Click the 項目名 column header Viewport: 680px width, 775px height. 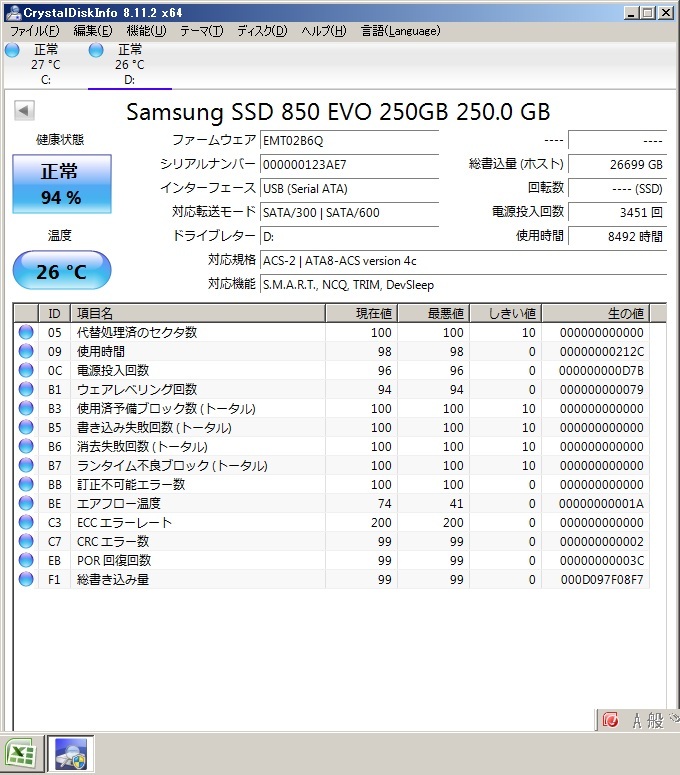pyautogui.click(x=198, y=313)
